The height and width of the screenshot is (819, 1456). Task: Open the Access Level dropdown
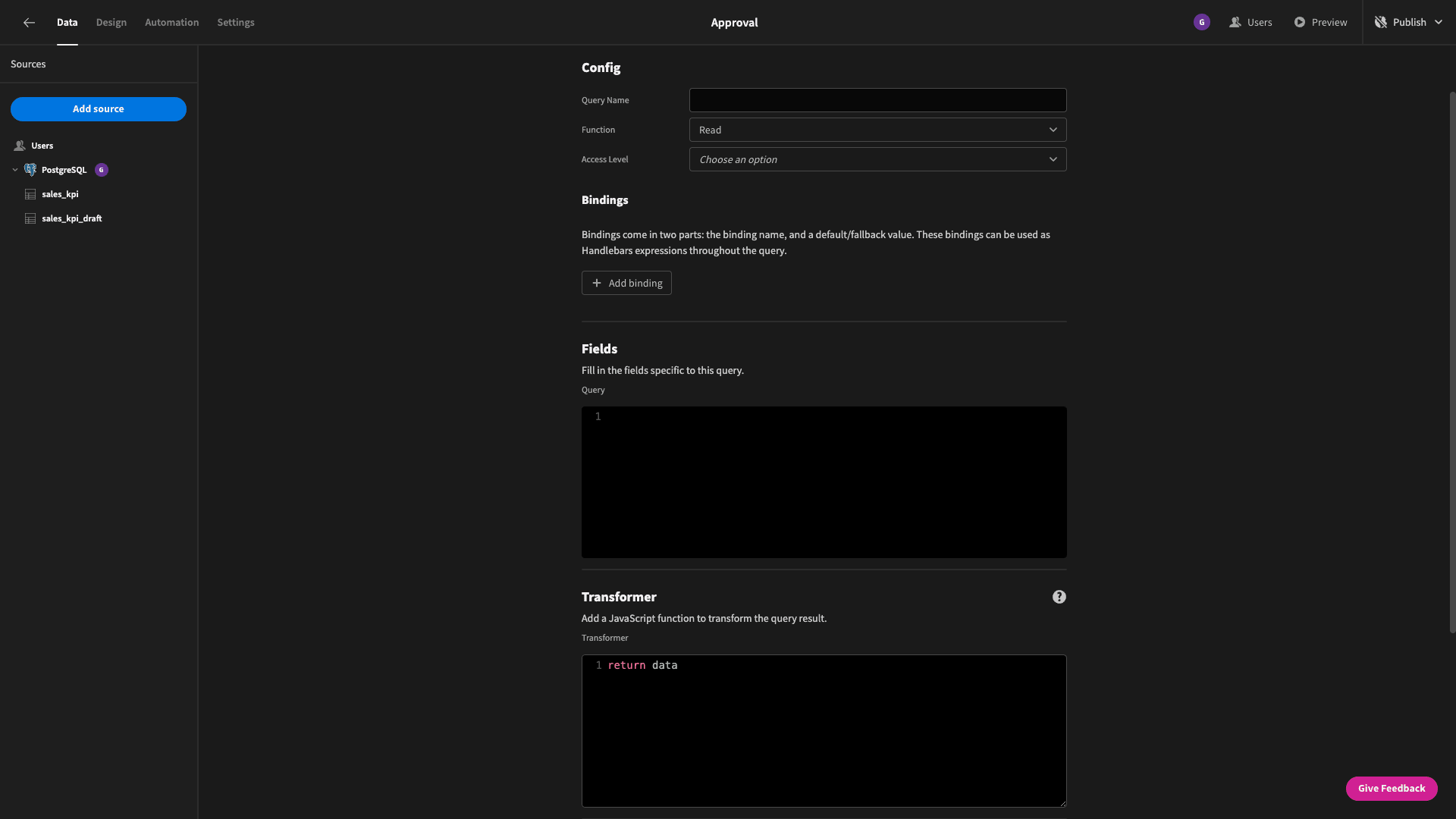pos(877,159)
